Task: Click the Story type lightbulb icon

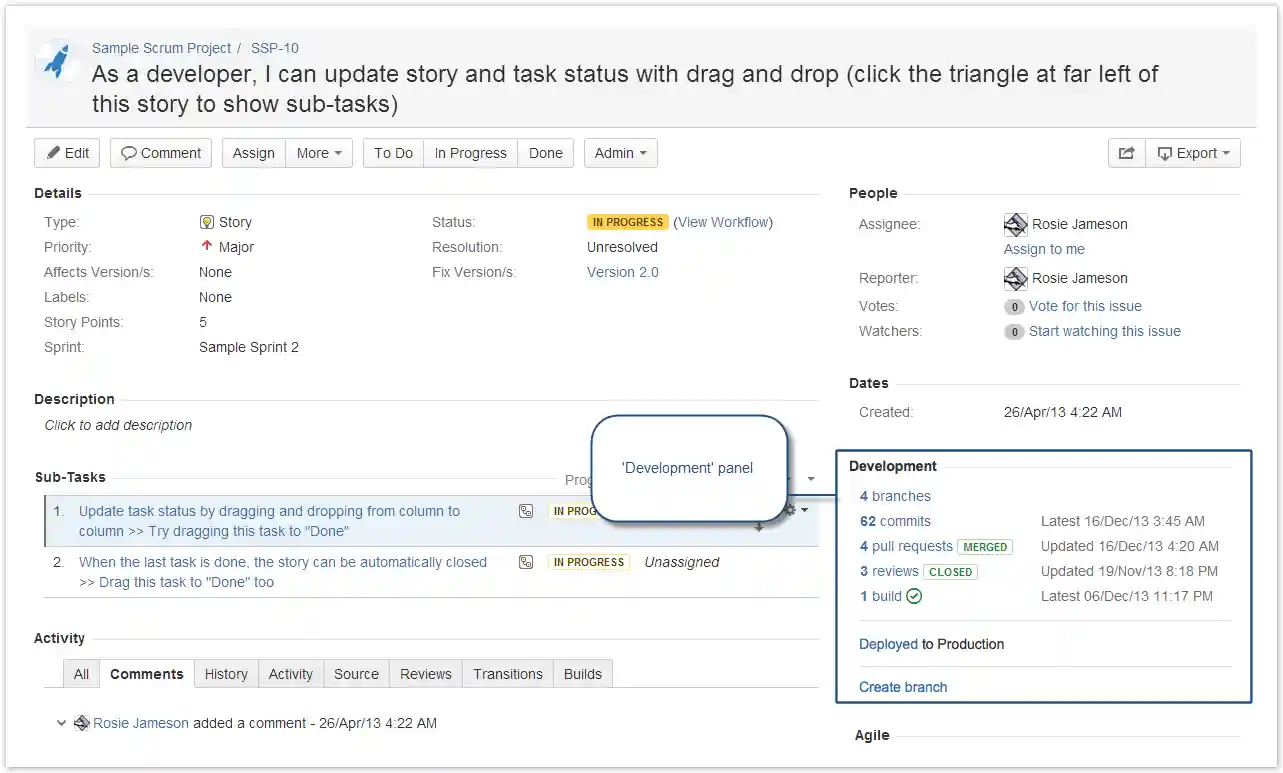Action: (x=207, y=221)
